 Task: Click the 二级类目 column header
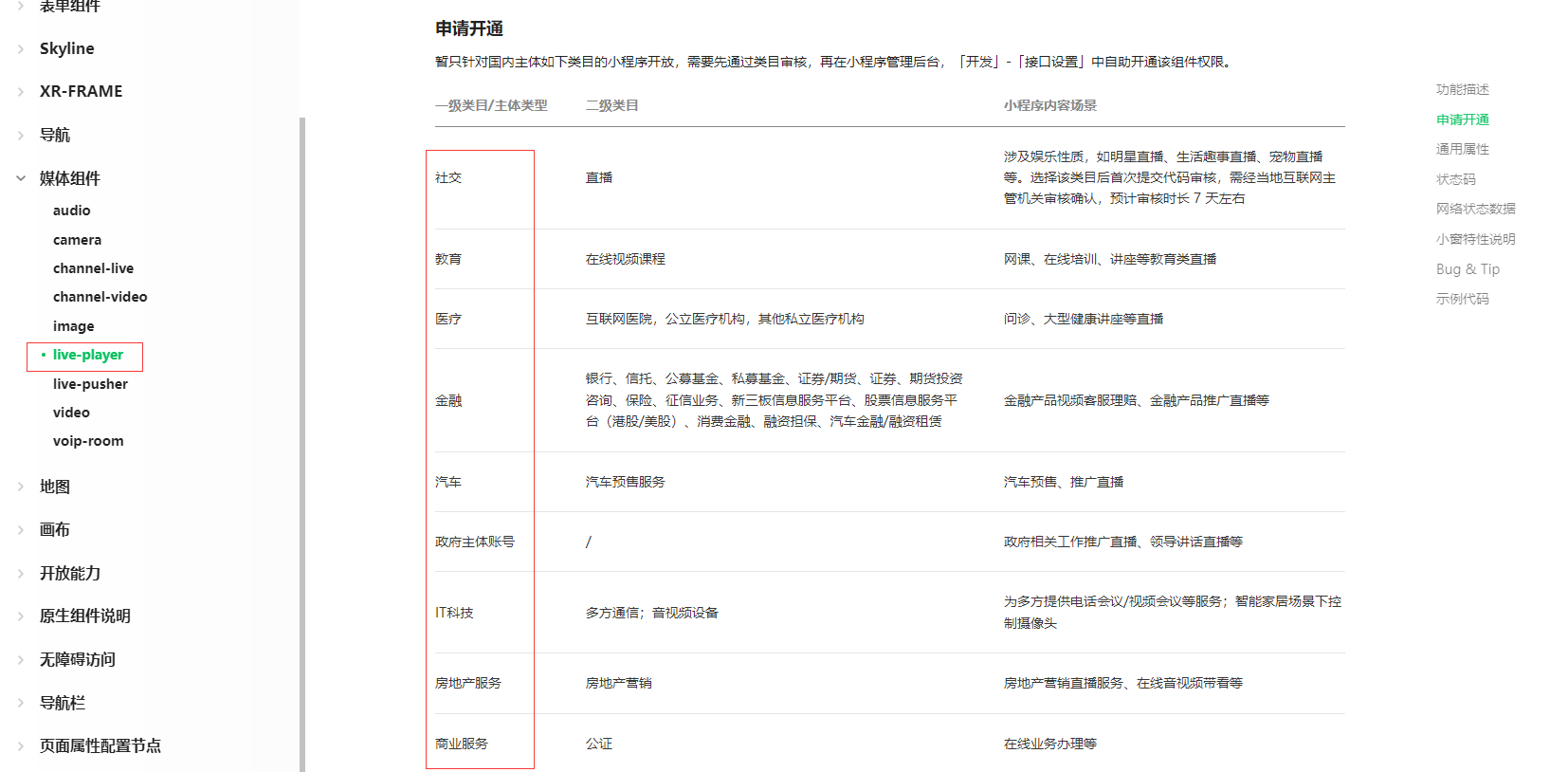612,105
